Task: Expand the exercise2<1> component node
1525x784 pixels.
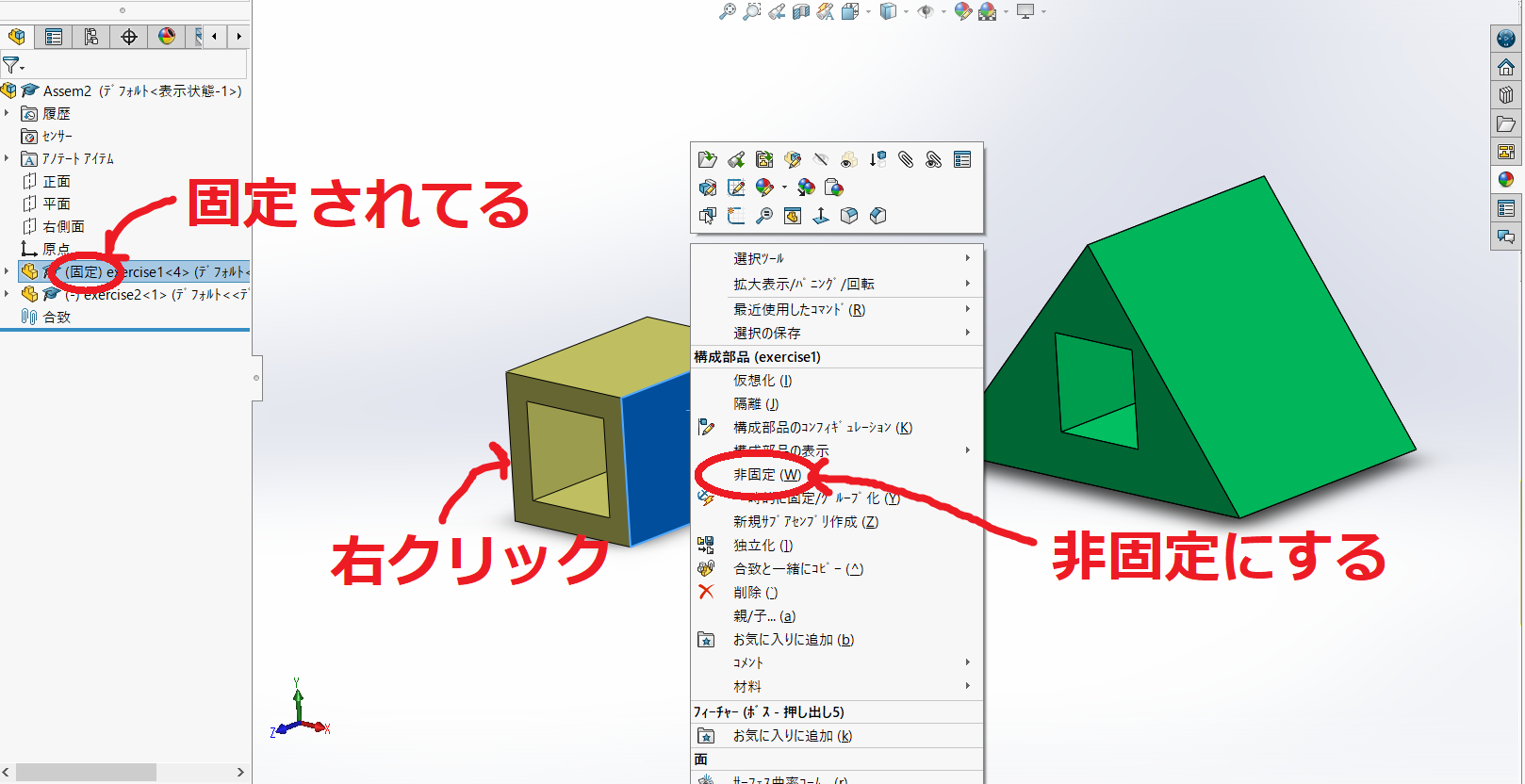Action: click(7, 294)
